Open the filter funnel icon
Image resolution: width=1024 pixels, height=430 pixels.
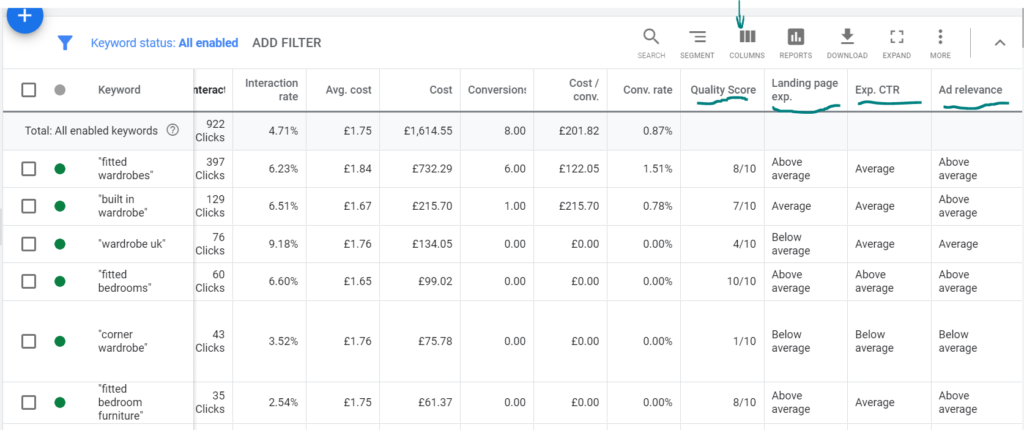pos(64,43)
